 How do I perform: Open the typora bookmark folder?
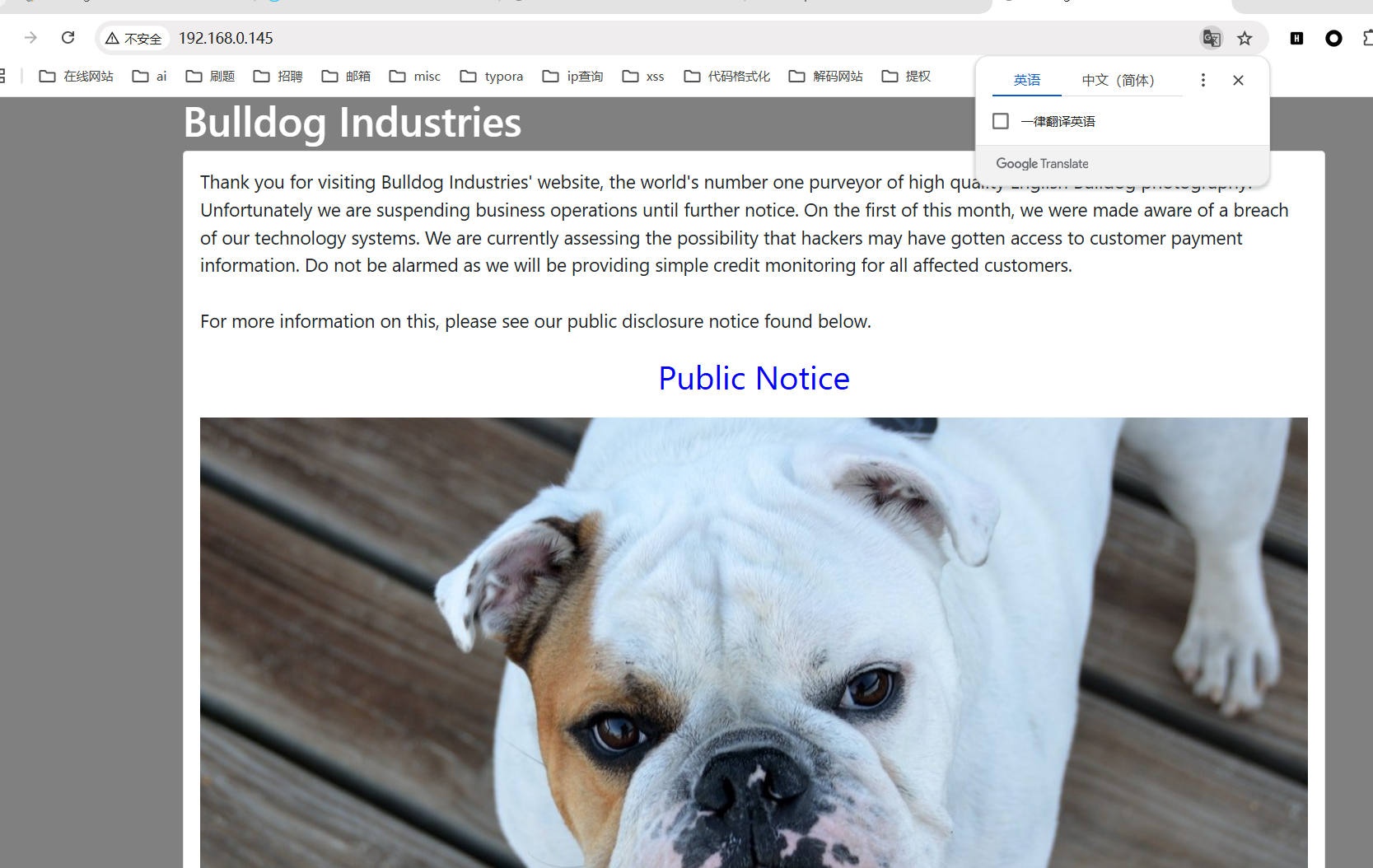point(492,77)
